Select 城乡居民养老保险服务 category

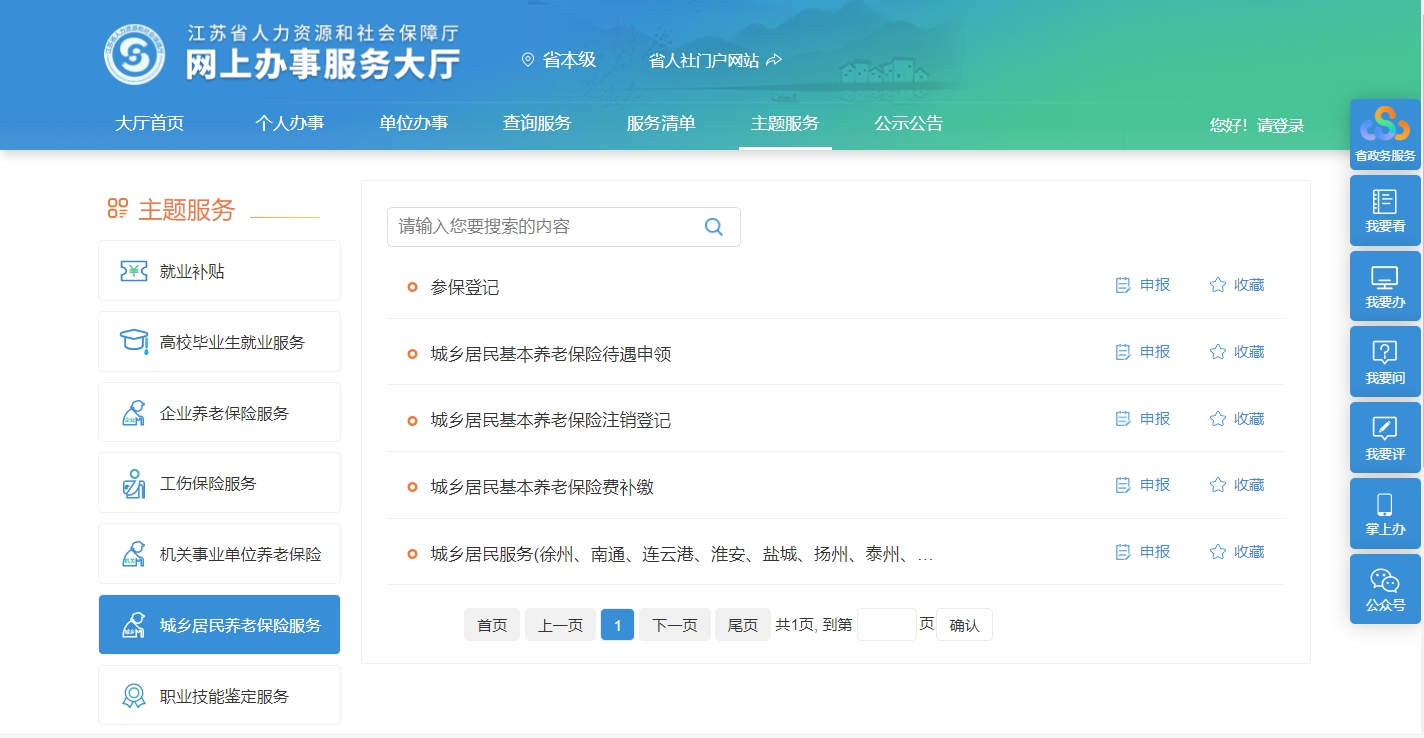[x=219, y=625]
